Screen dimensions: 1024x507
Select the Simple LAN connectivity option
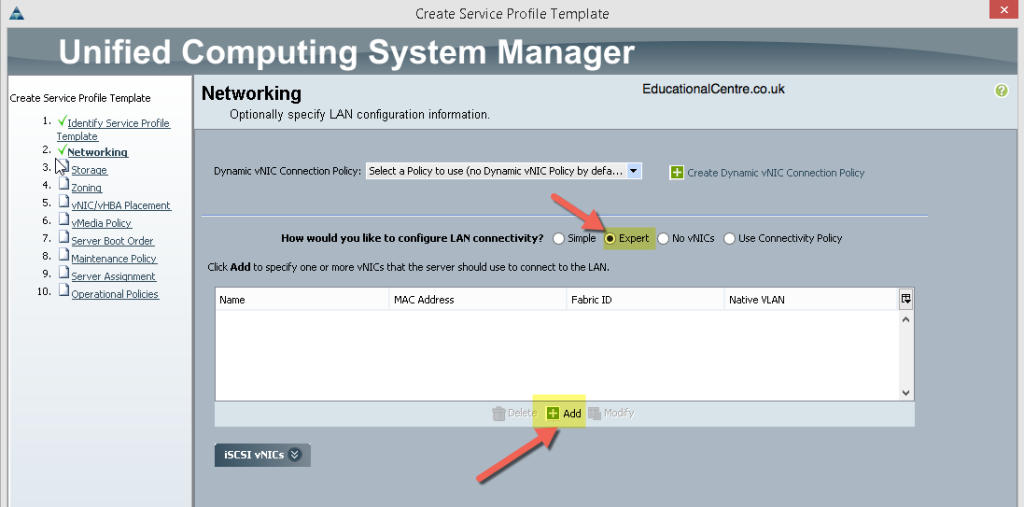tap(558, 238)
